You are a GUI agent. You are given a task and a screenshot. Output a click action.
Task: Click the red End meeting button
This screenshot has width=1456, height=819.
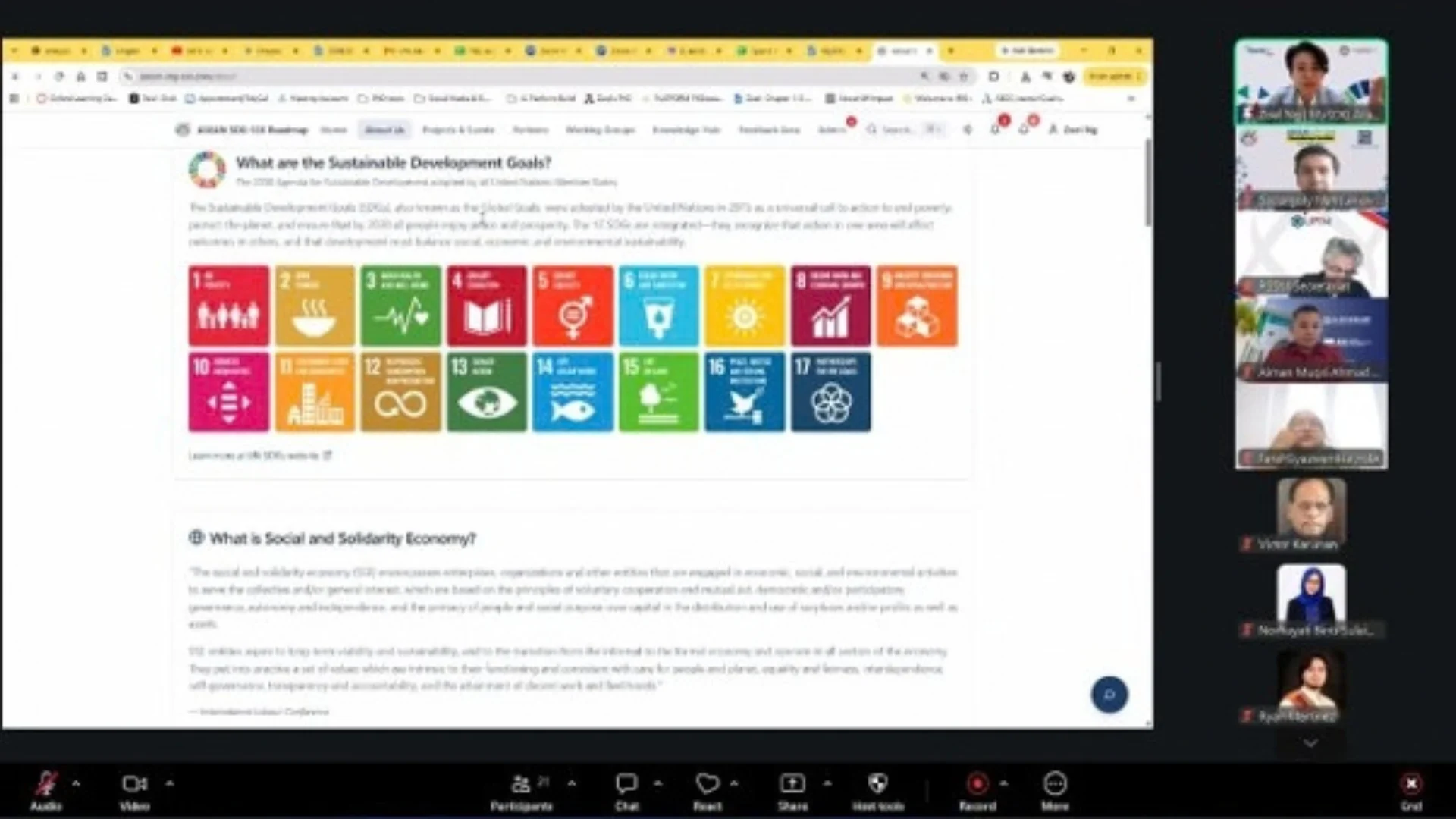pyautogui.click(x=1411, y=790)
